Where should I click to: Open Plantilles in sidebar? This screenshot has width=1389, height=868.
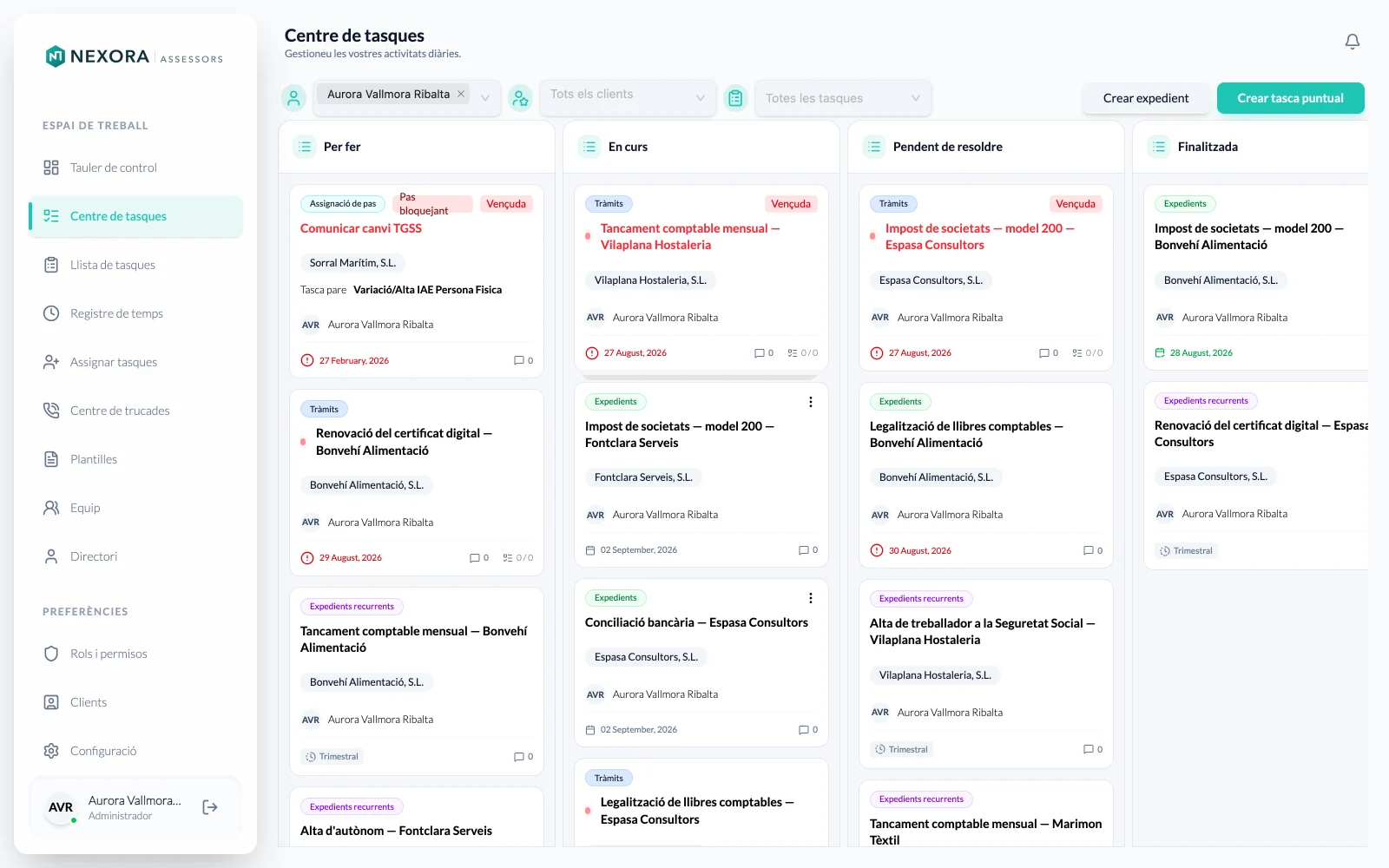tap(135, 459)
